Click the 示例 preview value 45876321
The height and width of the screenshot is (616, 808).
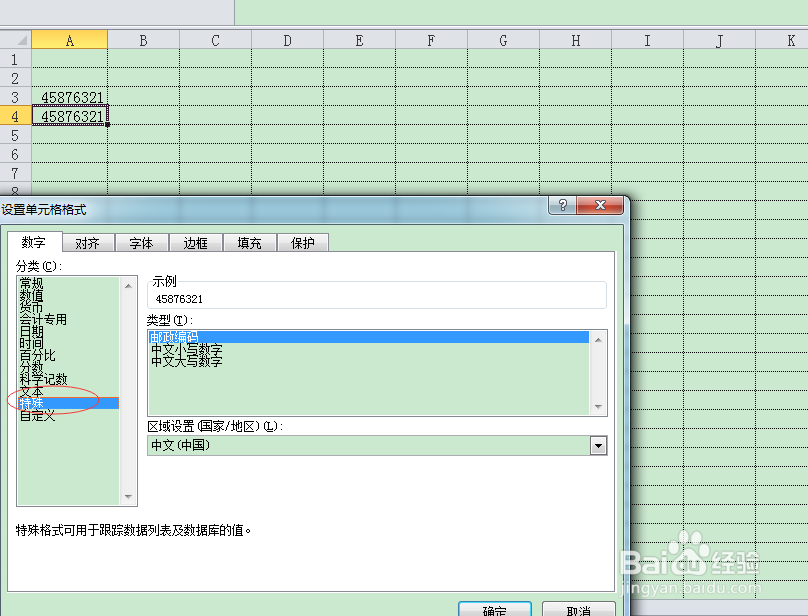click(x=179, y=299)
